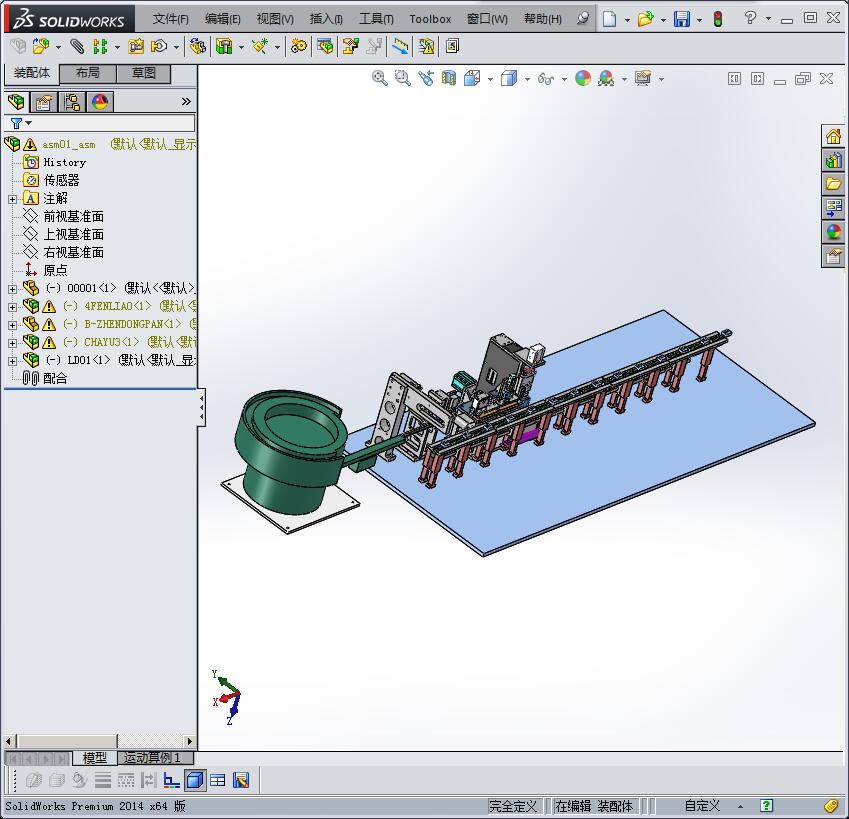Expand the 00001<1> component node

click(12, 289)
